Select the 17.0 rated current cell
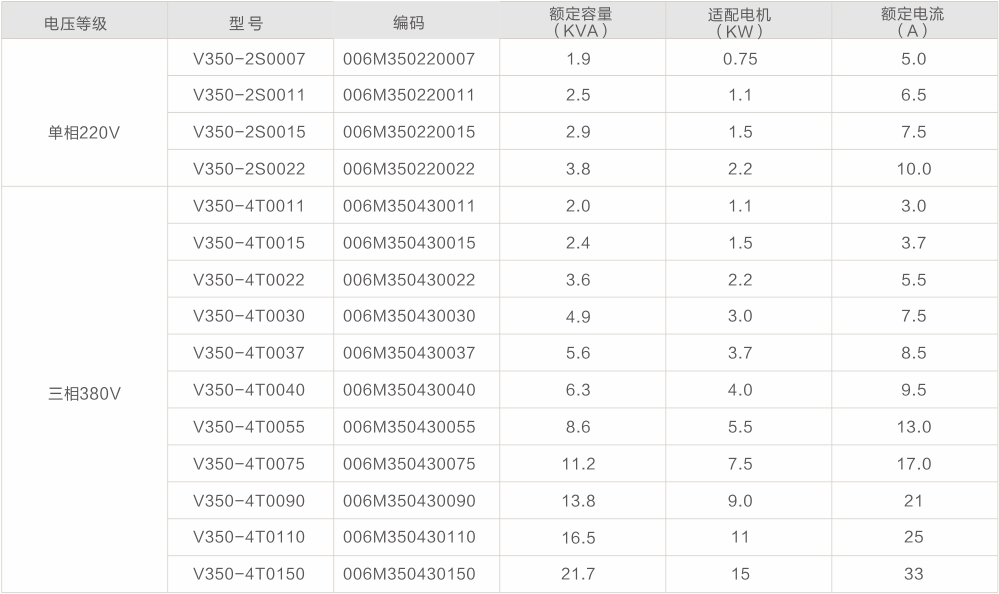 tap(913, 464)
